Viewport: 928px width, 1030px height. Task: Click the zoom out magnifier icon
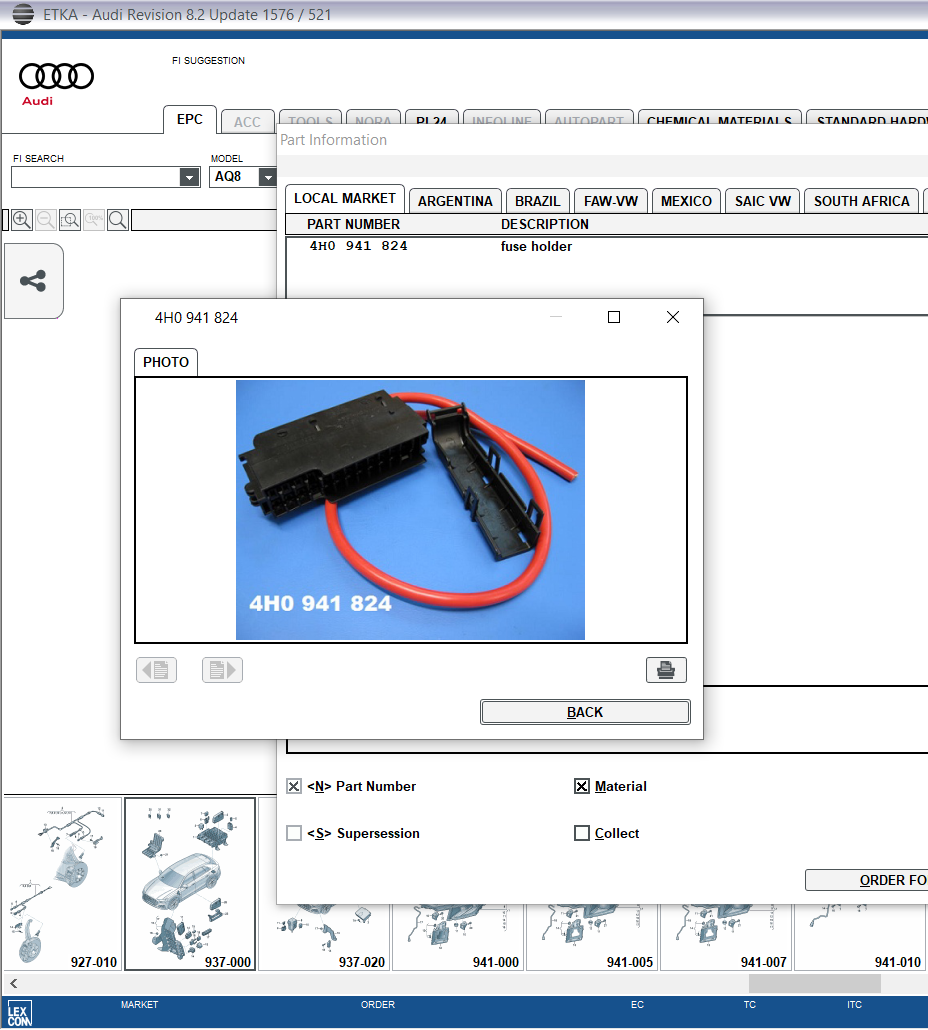coord(46,220)
